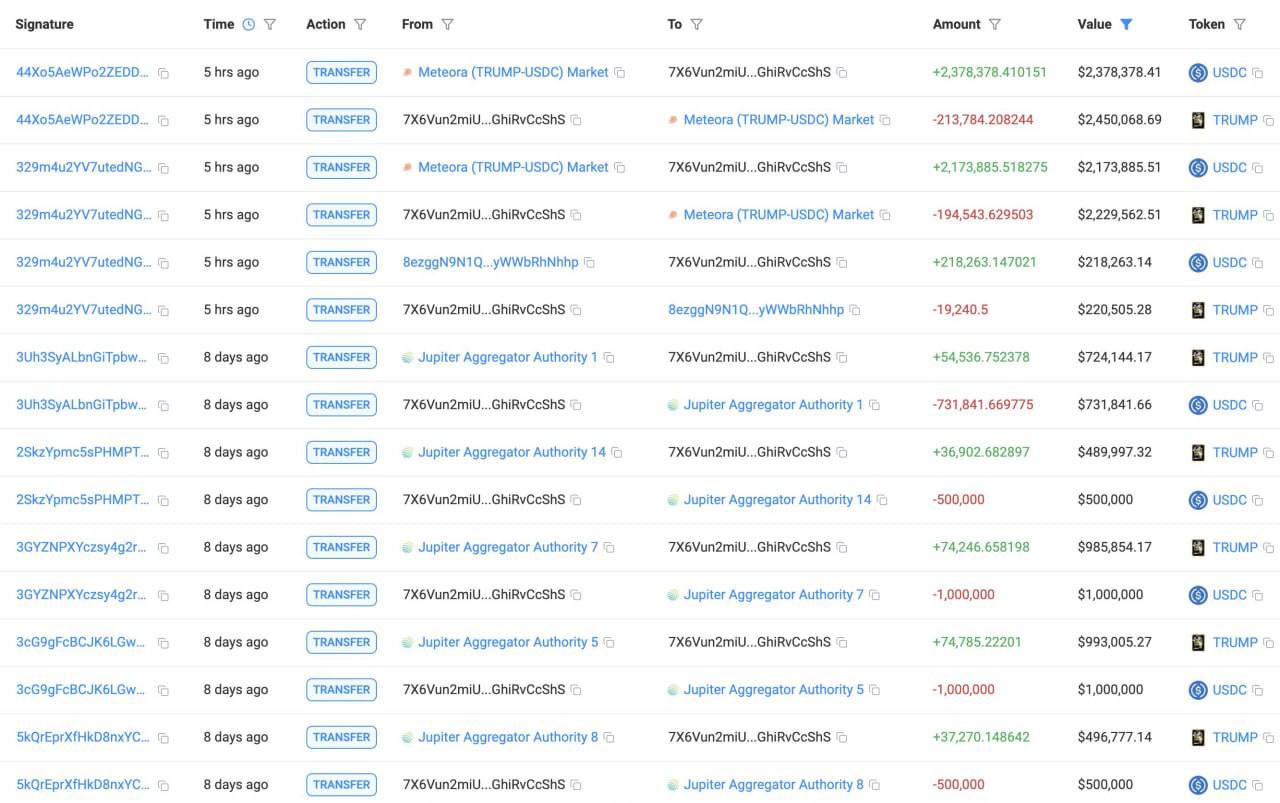Click the Signature column header
Screen dimensions: 1280x803
44,24
